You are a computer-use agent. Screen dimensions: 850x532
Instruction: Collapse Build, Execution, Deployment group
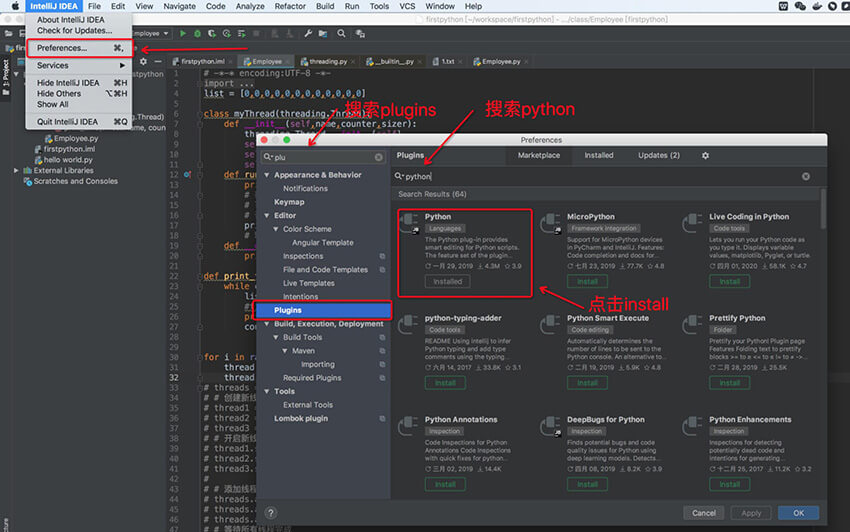pyautogui.click(x=267, y=324)
